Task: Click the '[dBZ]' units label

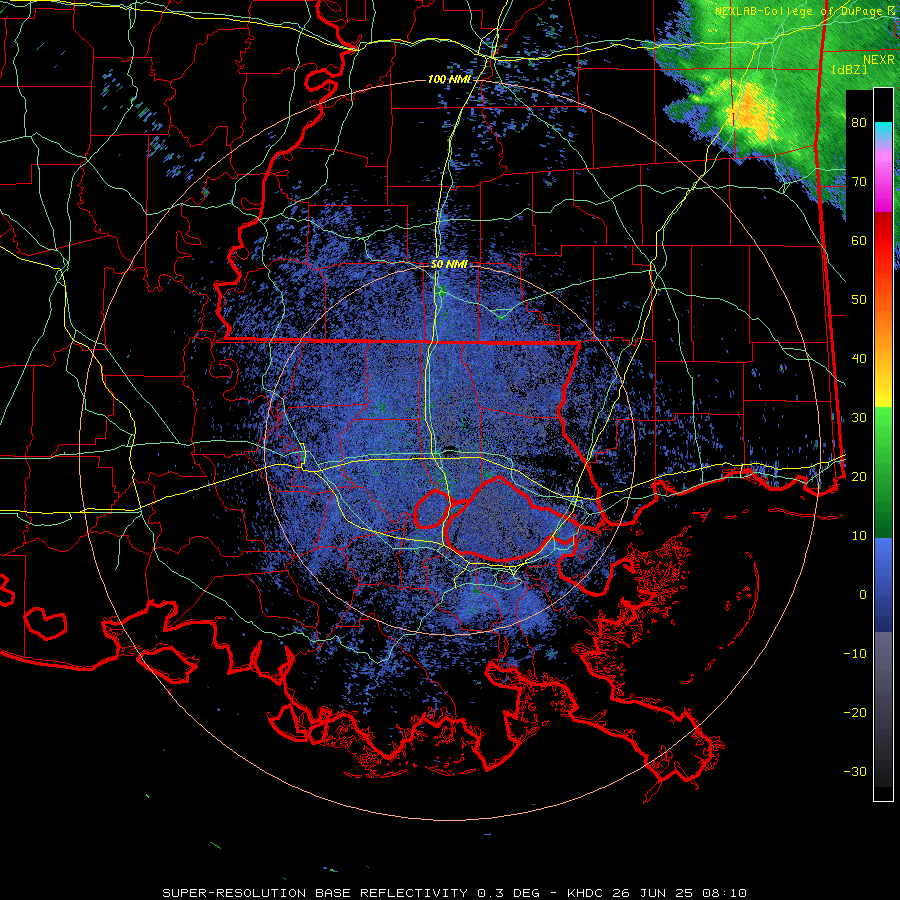Action: [849, 70]
